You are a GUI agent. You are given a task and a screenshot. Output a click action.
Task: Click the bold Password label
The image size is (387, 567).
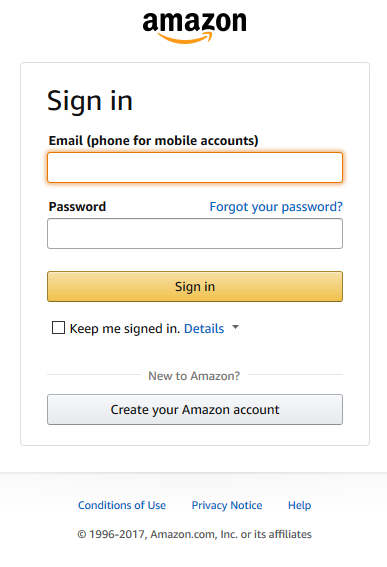[x=77, y=206]
